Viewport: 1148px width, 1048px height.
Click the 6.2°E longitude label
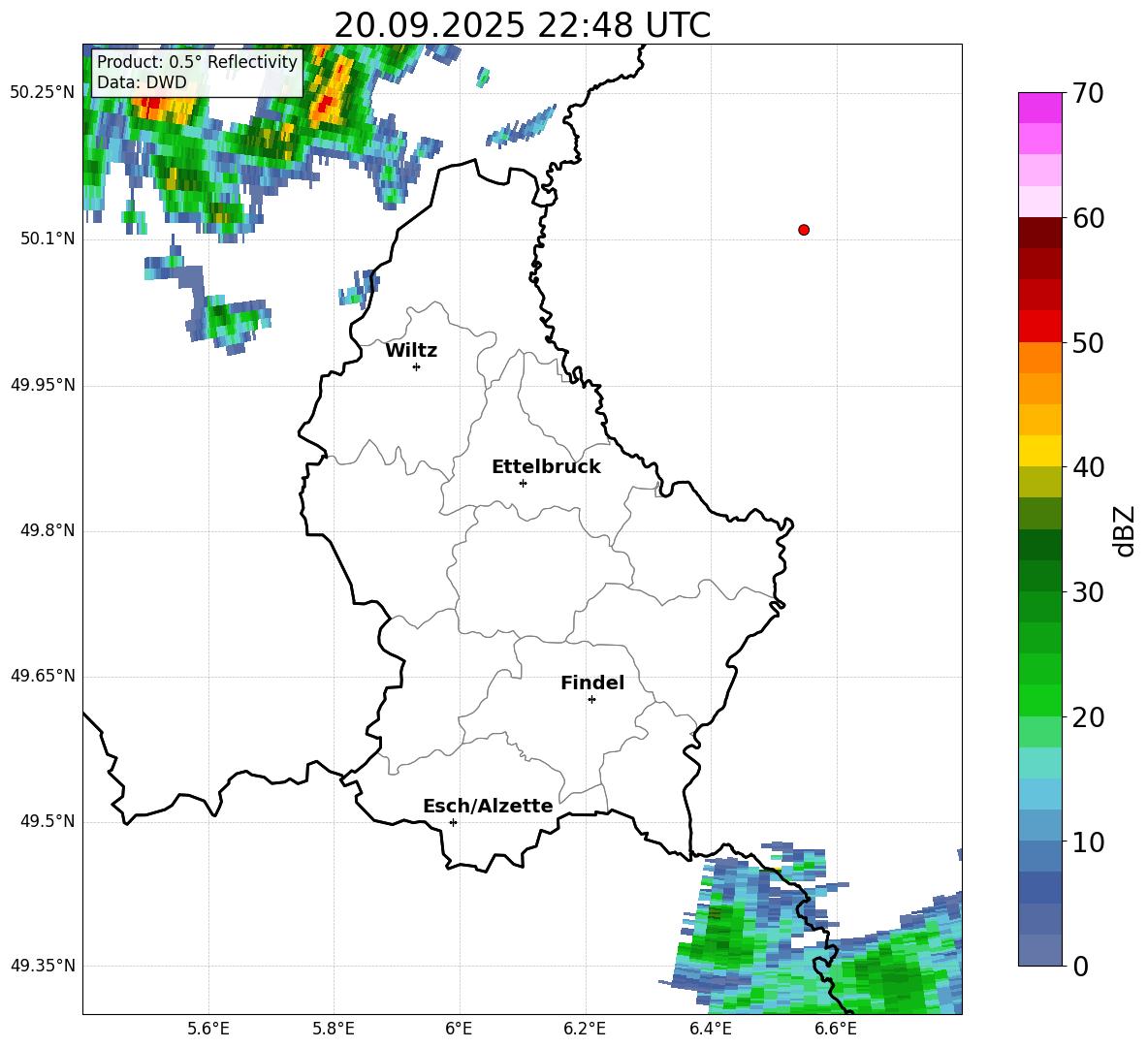pos(585,1029)
